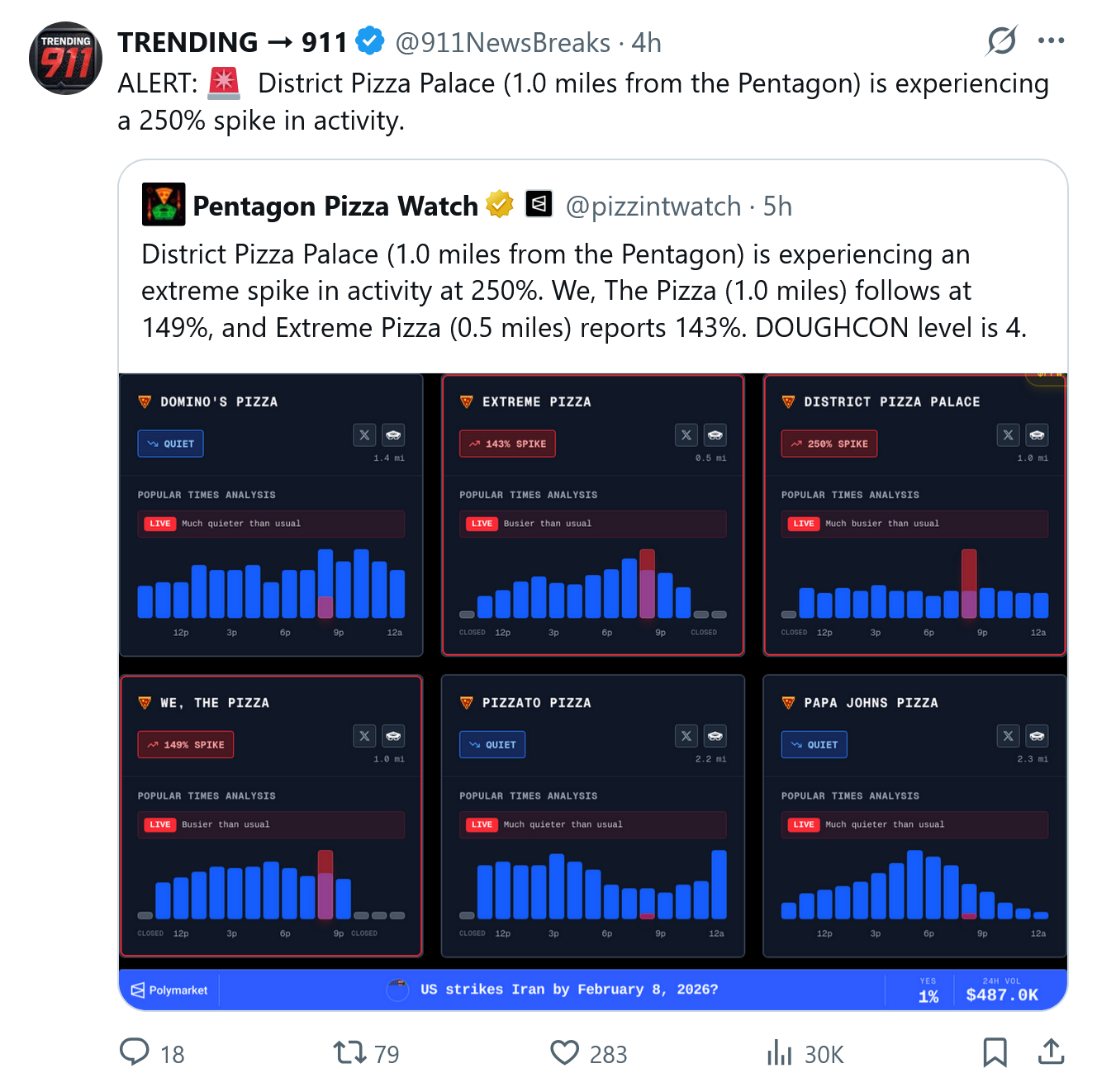Open the @911NewsBreaks handle link
This screenshot has width=1097, height=1092.
click(502, 42)
